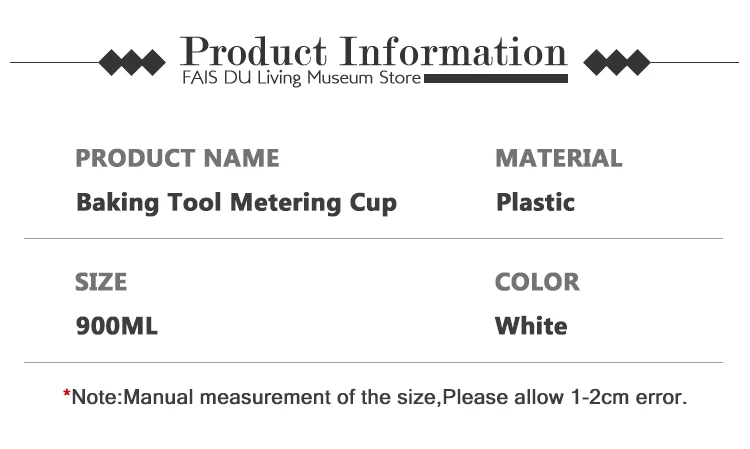Click the right diamond ornament cluster

(x=616, y=62)
